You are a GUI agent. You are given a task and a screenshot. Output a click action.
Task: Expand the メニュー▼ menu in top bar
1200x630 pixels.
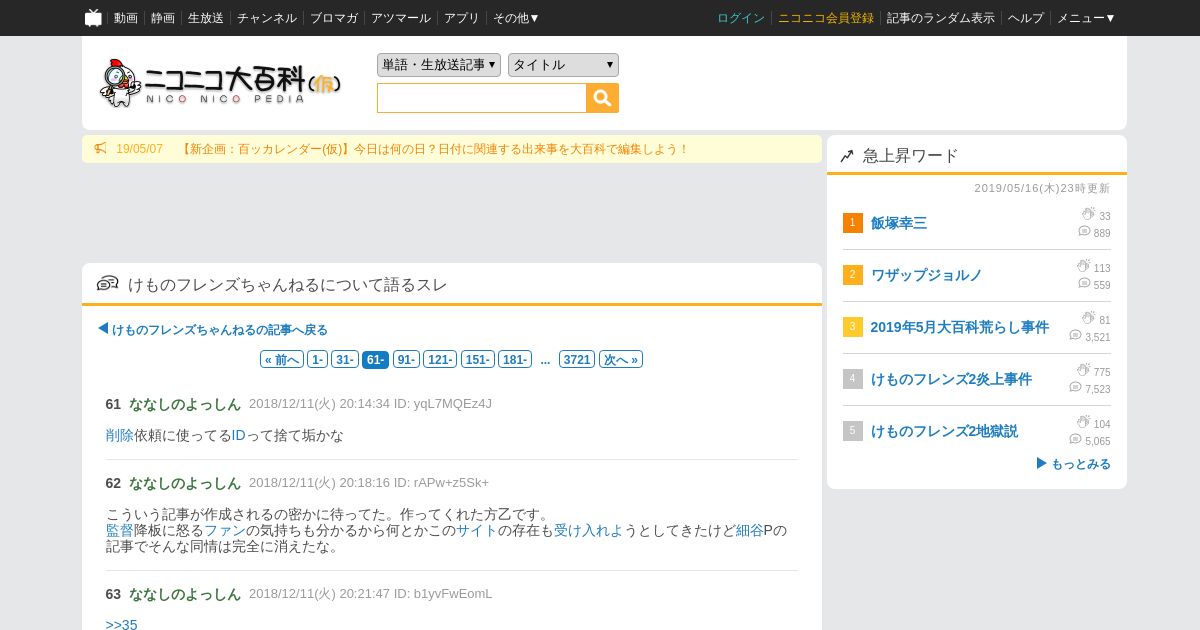1086,18
